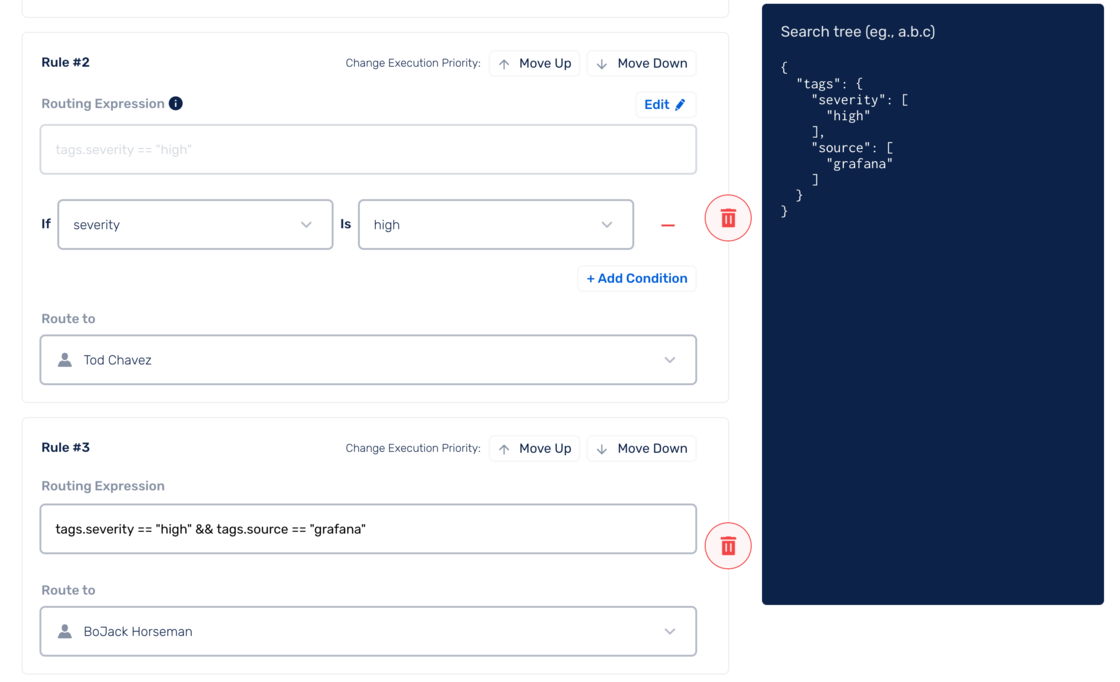
Task: Click Move Up for Rule #3
Action: 534,448
